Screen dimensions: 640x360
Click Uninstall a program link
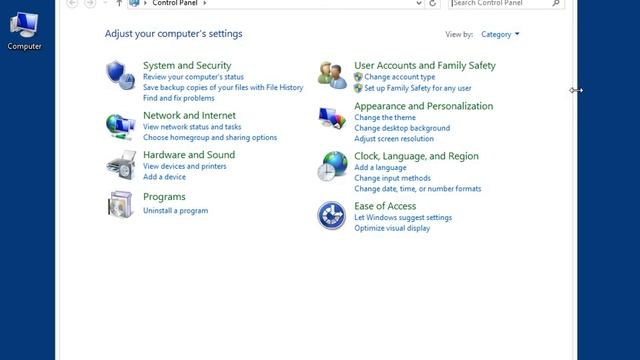[175, 211]
